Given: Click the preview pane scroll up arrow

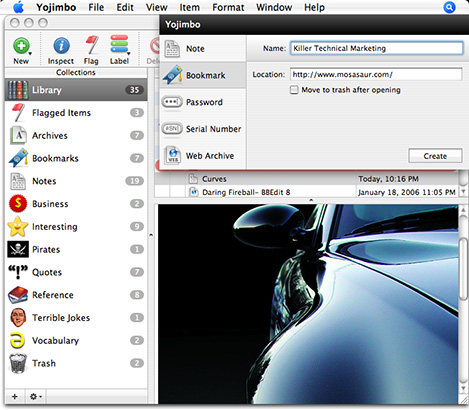Looking at the screenshot, I should pos(463,210).
